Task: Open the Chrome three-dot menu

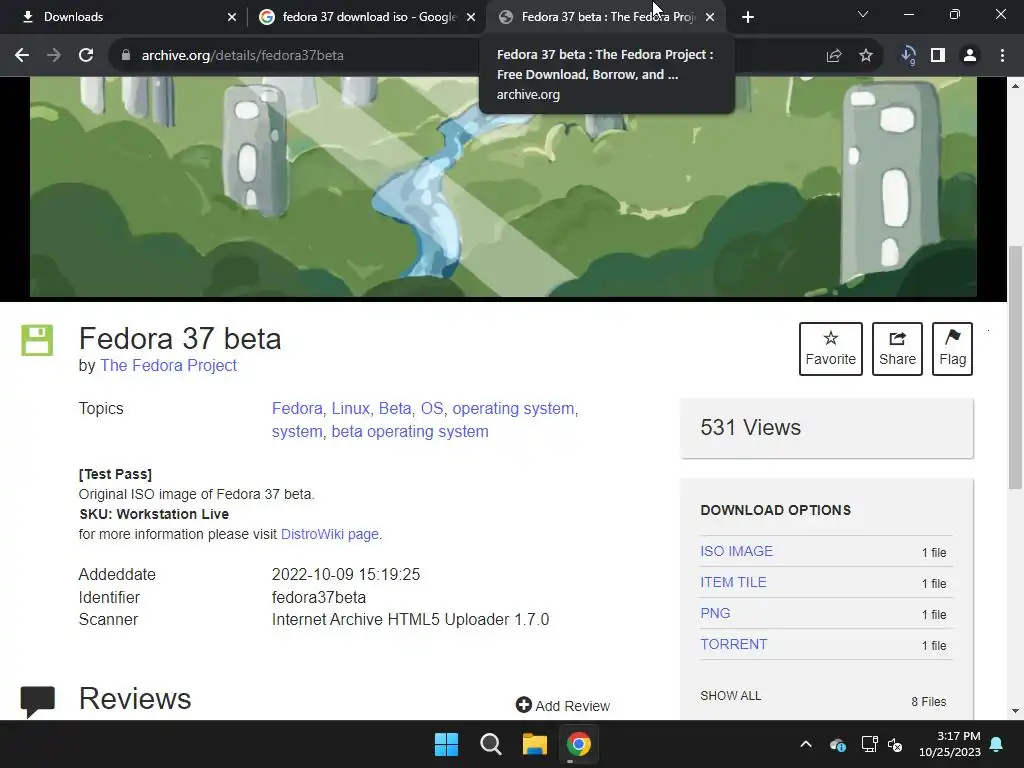Action: pos(1002,56)
